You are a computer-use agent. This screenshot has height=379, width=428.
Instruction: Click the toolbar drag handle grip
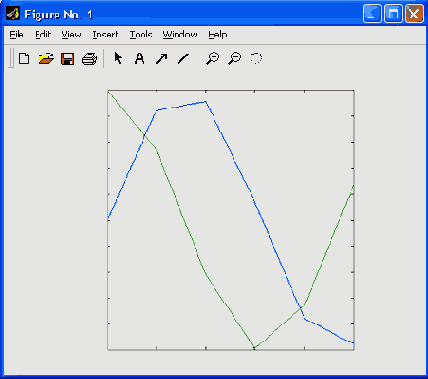coord(11,58)
